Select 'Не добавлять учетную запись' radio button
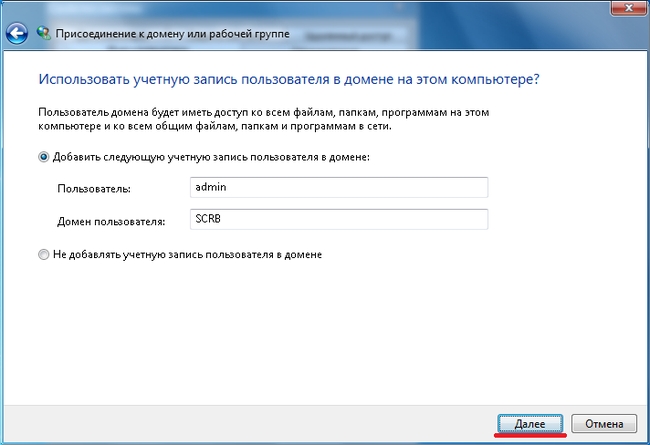 click(x=44, y=254)
